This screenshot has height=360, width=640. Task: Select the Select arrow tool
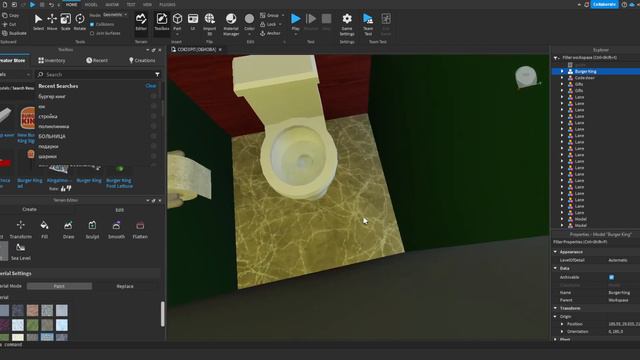pos(38,22)
